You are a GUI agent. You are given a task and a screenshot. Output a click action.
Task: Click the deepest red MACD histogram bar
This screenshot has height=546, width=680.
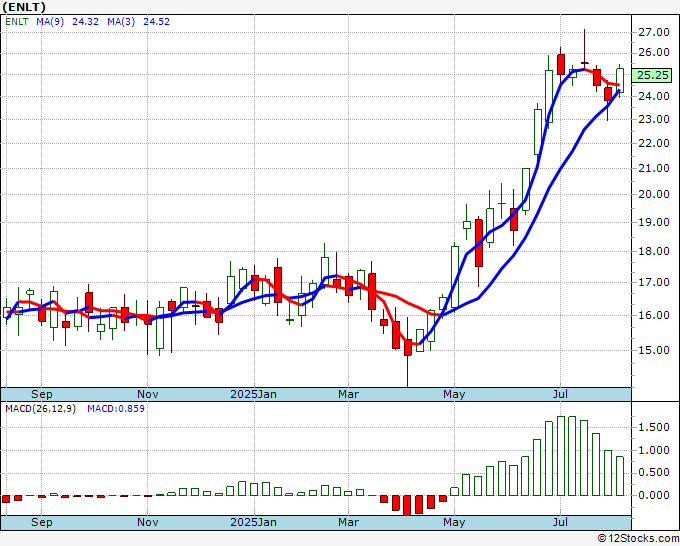pos(407,505)
